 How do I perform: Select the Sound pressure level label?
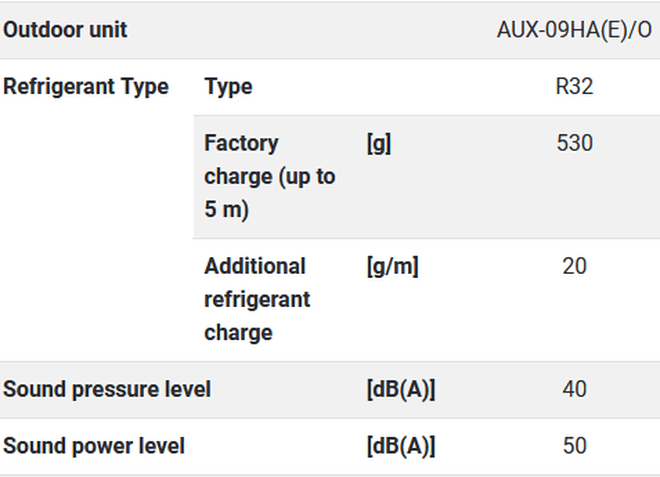click(x=107, y=390)
